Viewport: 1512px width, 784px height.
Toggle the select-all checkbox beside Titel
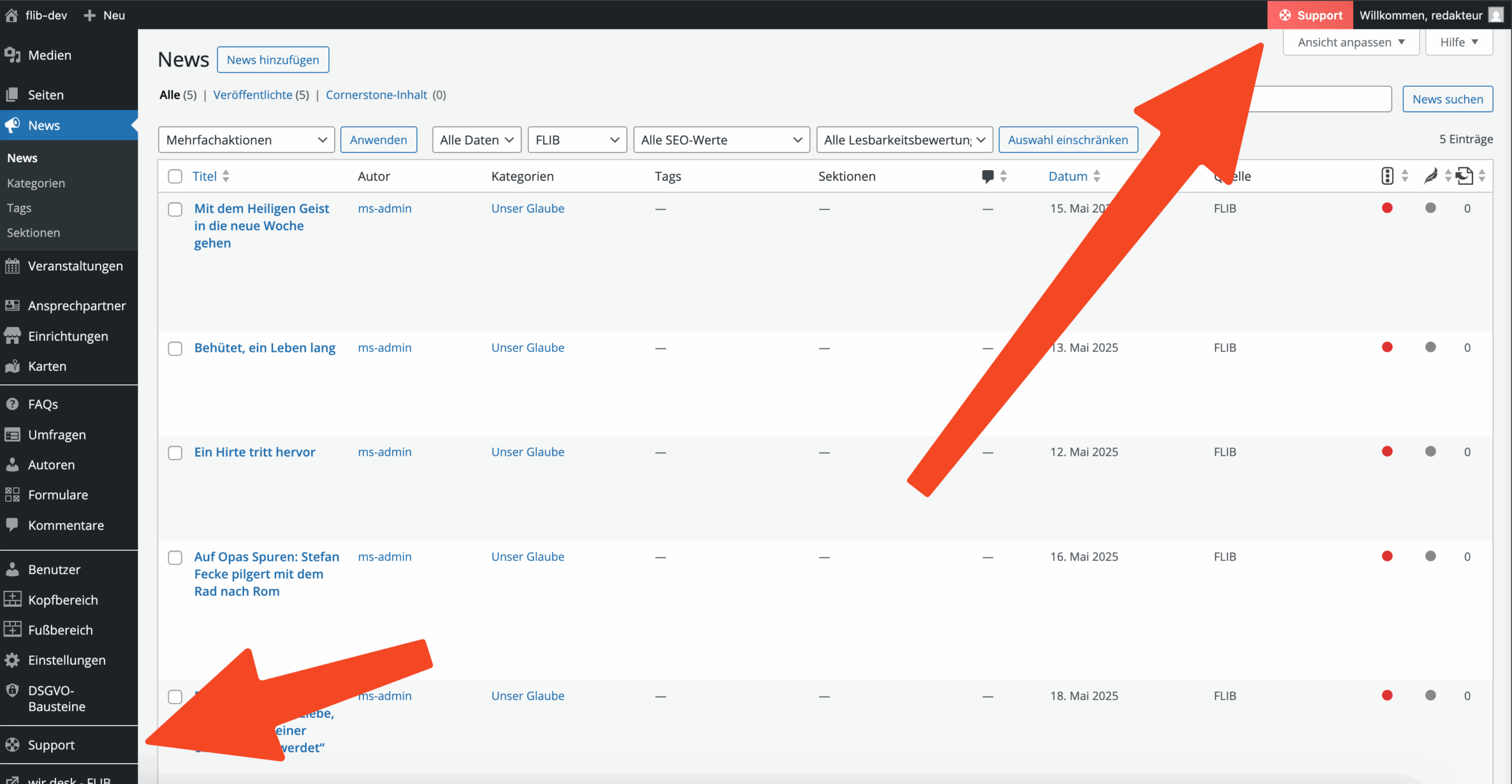(175, 177)
